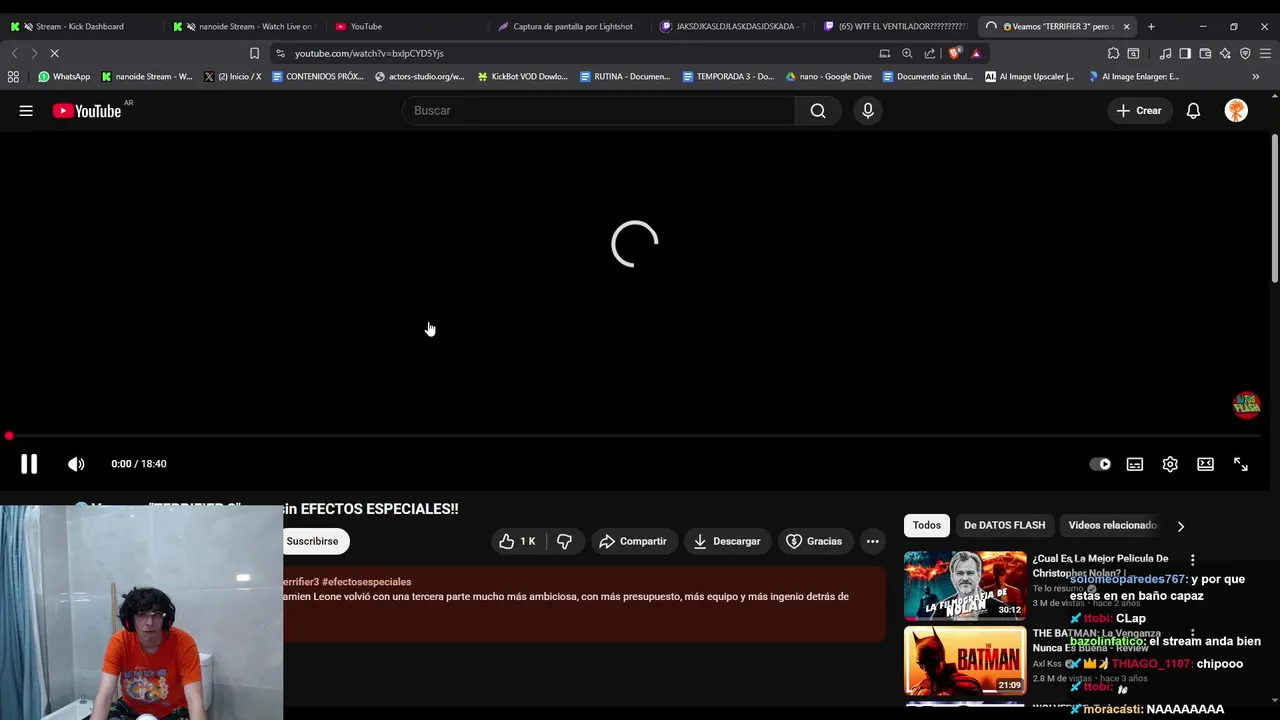The width and height of the screenshot is (1280, 720).
Task: Switch to WTF EL VENTILADOR tab
Action: click(x=895, y=26)
